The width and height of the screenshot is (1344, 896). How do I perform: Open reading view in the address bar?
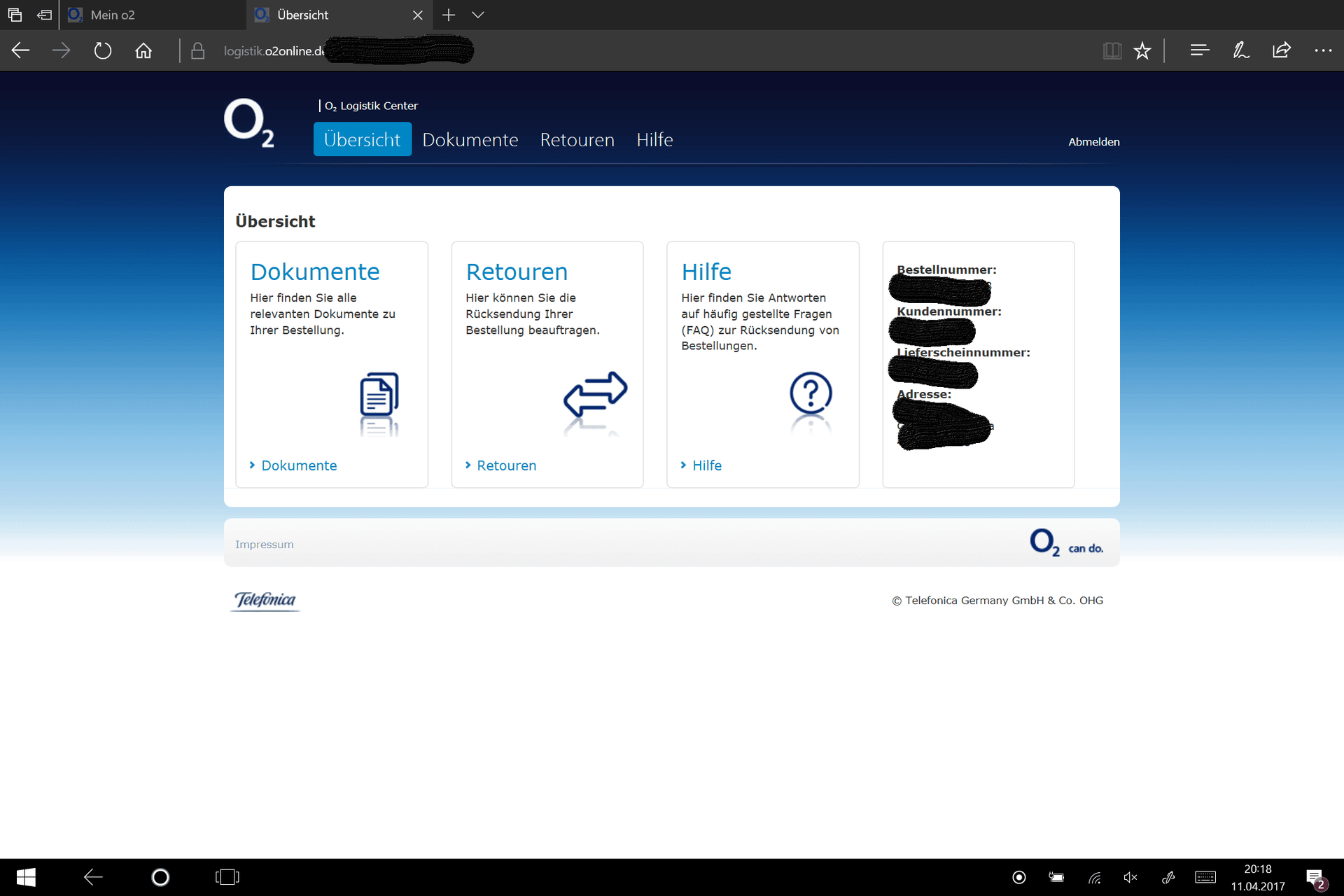[1112, 50]
